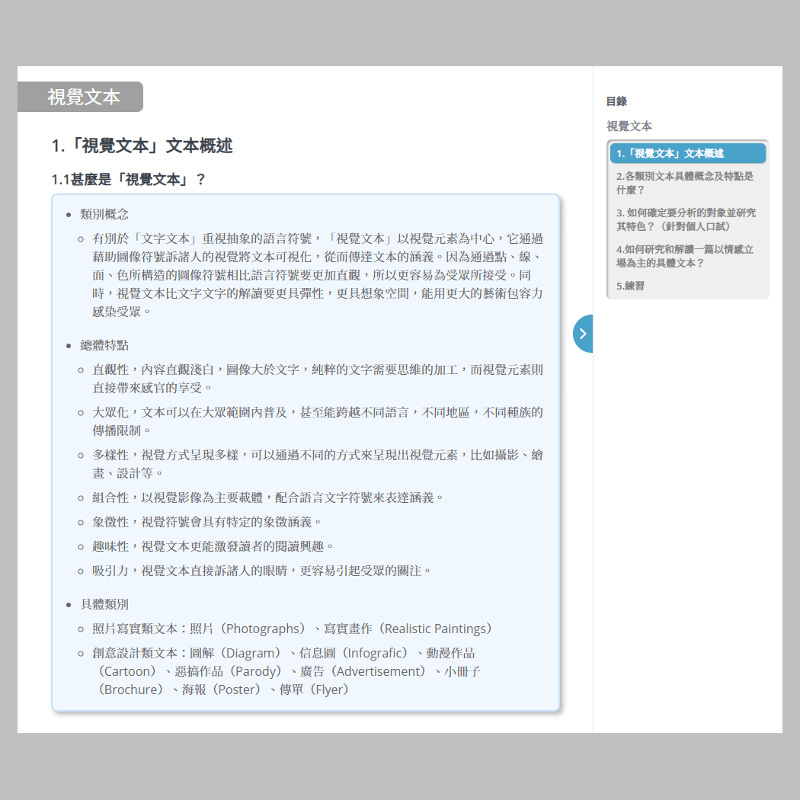Open section 1「視覺文本」文本概述 in contents

point(688,154)
